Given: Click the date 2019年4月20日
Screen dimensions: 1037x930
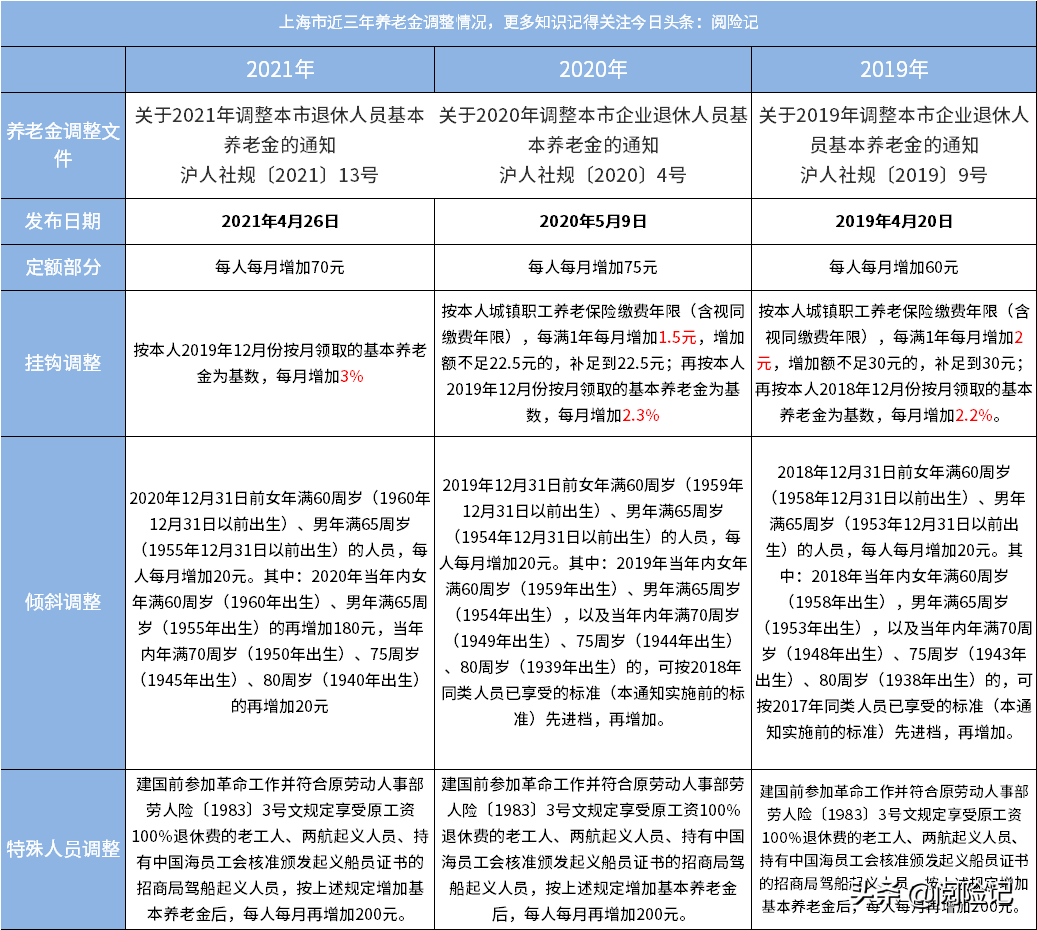Looking at the screenshot, I should (893, 222).
